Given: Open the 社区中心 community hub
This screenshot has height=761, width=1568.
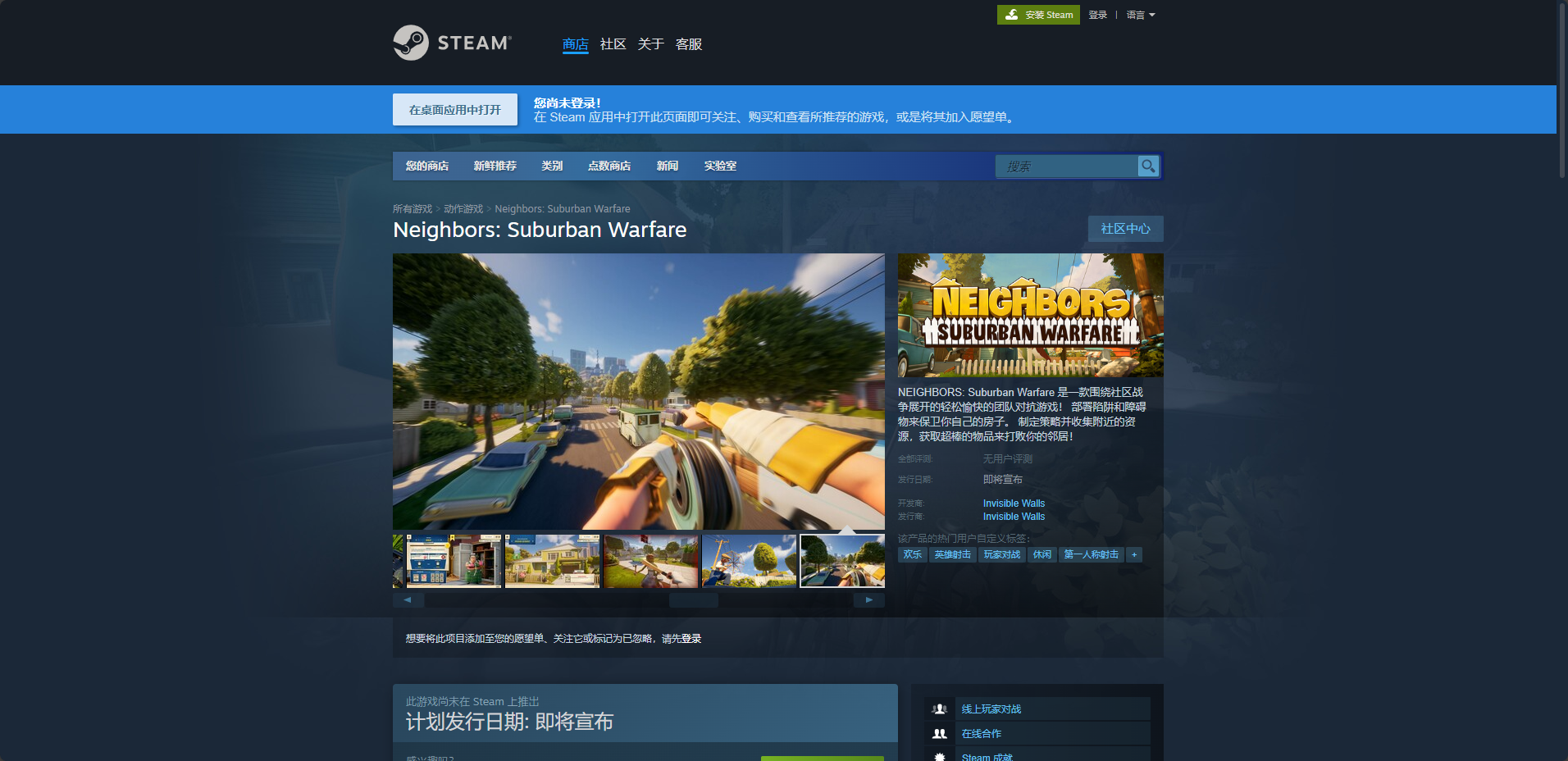Looking at the screenshot, I should (1125, 229).
